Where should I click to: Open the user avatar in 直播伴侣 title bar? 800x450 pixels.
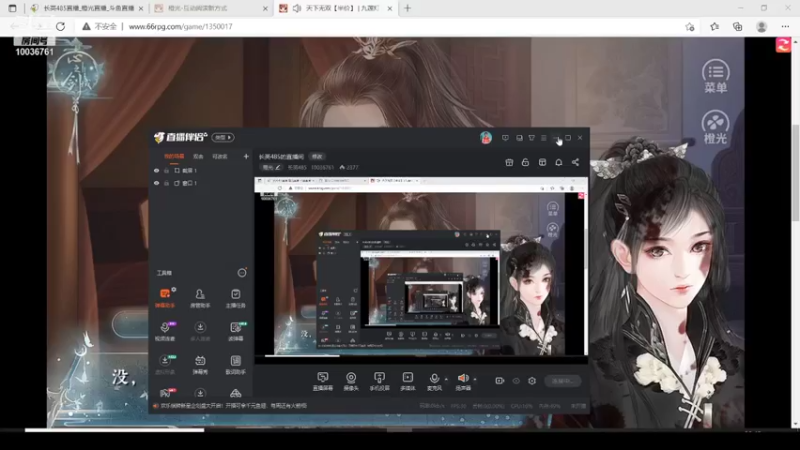pos(486,138)
